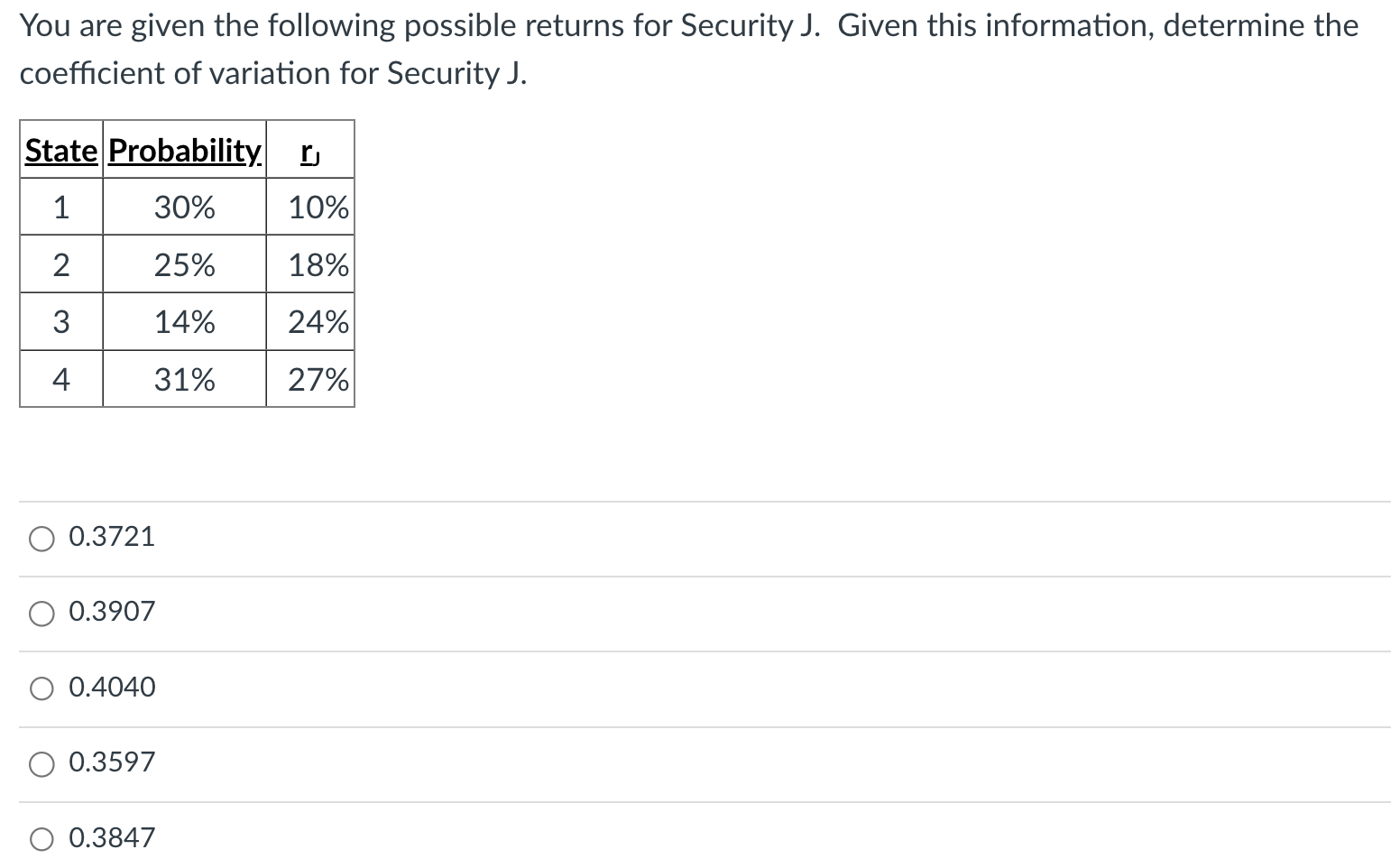Click the Probability column header
This screenshot has width=1400, height=868.
tap(183, 151)
